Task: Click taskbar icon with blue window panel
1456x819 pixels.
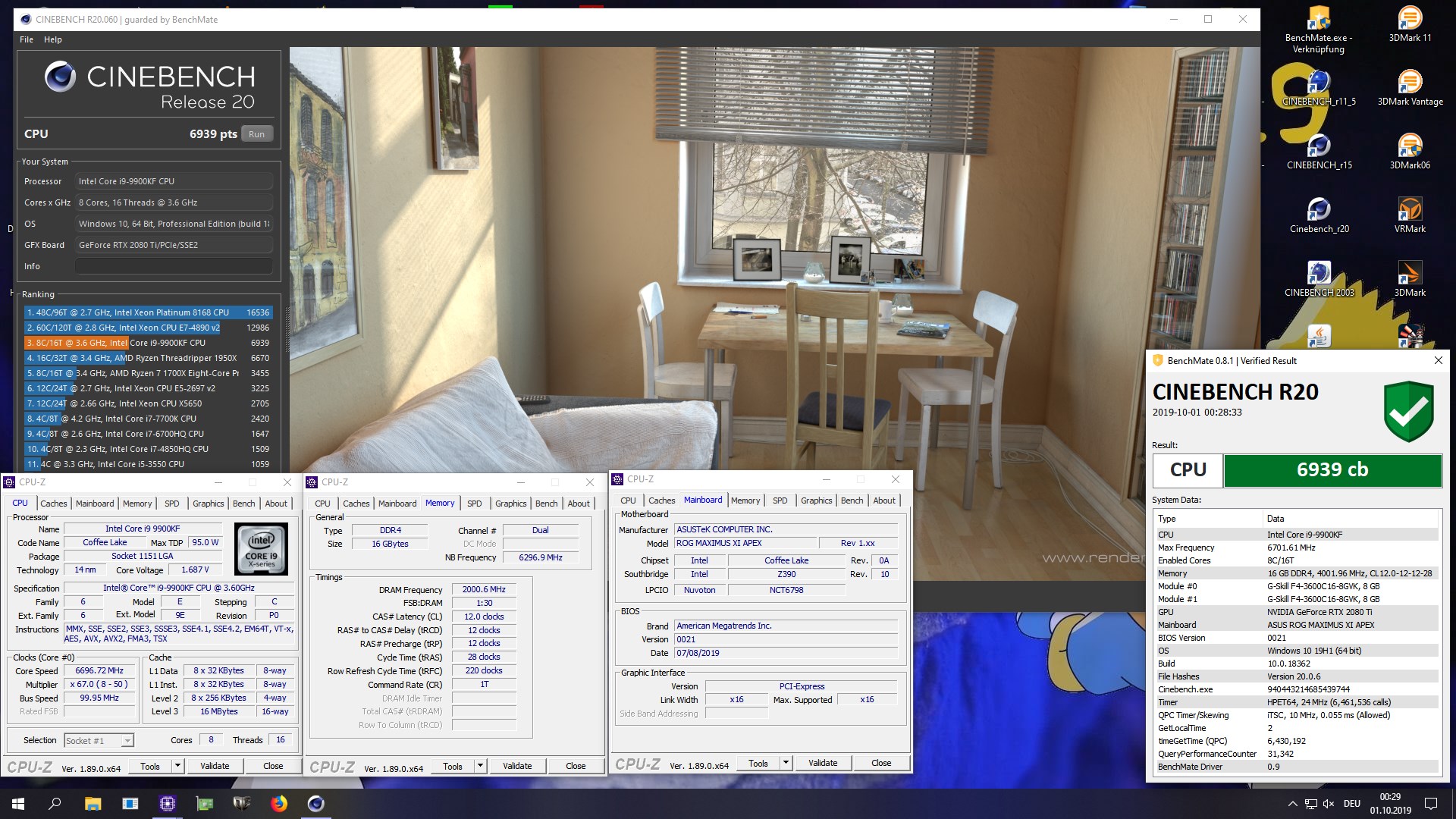Action: pos(130,804)
